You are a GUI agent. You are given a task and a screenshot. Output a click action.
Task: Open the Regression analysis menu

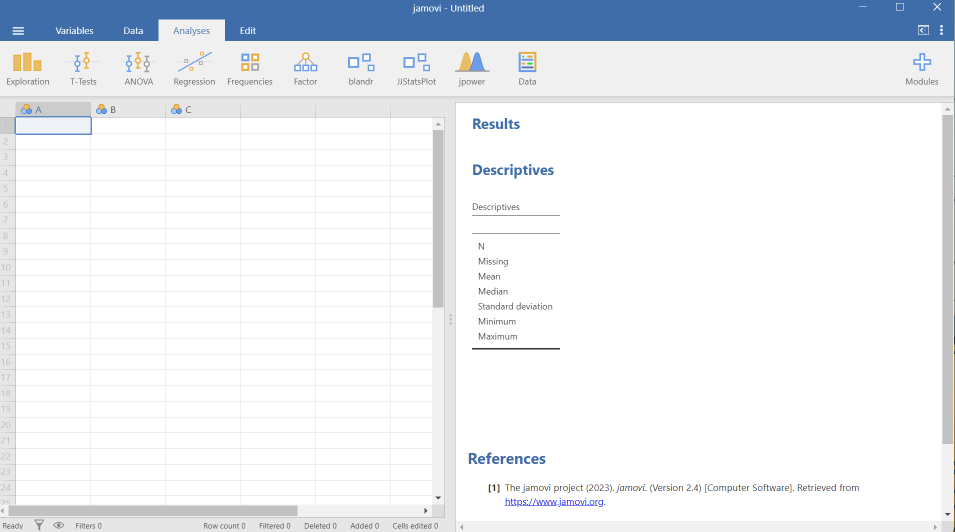point(194,68)
